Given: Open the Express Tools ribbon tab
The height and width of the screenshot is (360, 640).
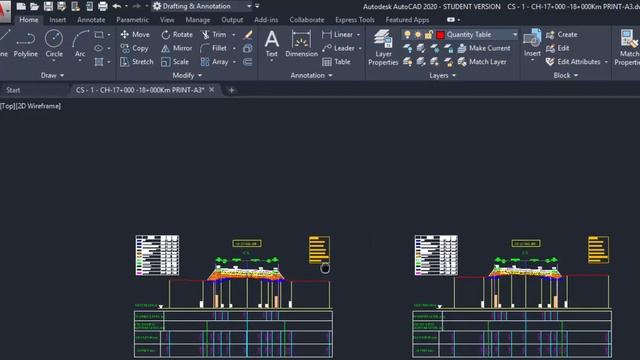Looking at the screenshot, I should (x=355, y=20).
